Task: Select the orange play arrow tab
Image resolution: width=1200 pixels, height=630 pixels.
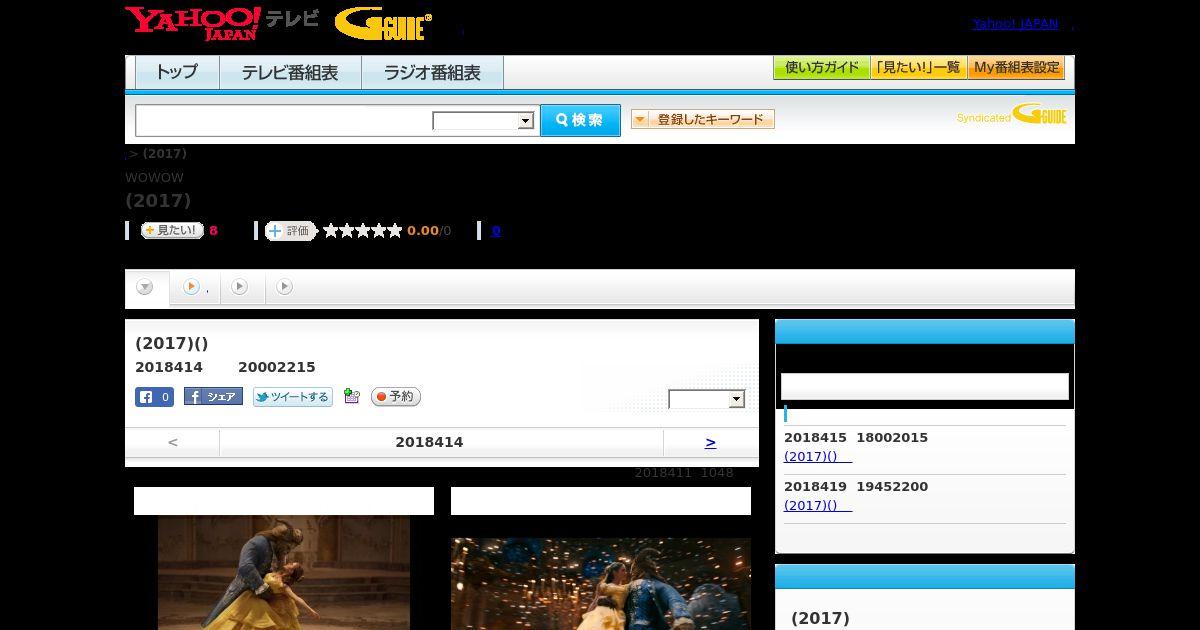Action: tap(195, 288)
